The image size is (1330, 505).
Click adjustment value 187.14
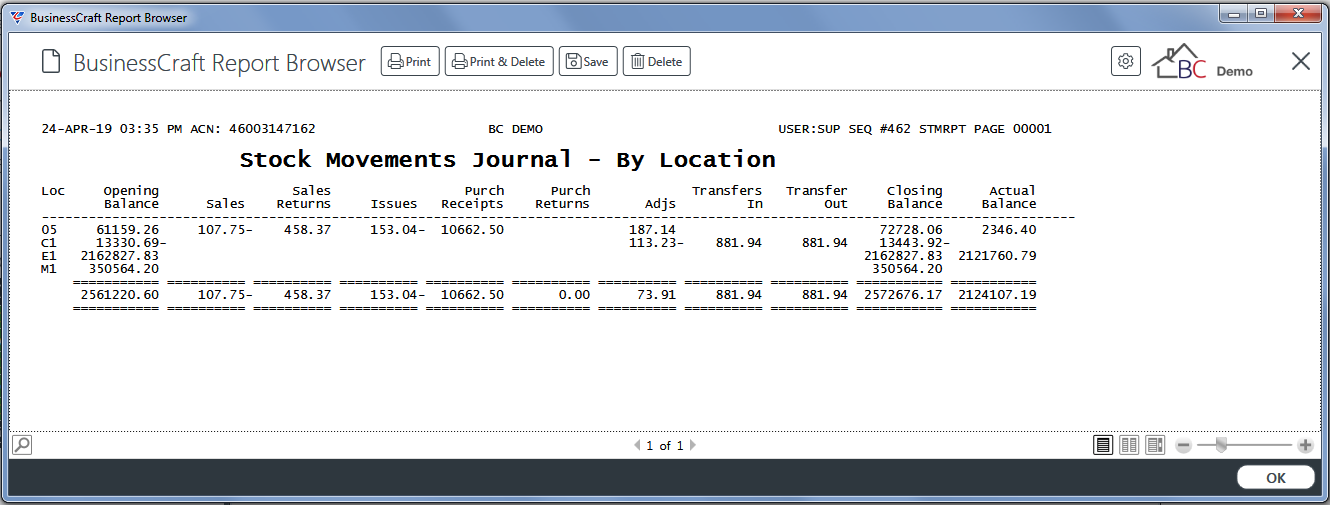tap(652, 230)
